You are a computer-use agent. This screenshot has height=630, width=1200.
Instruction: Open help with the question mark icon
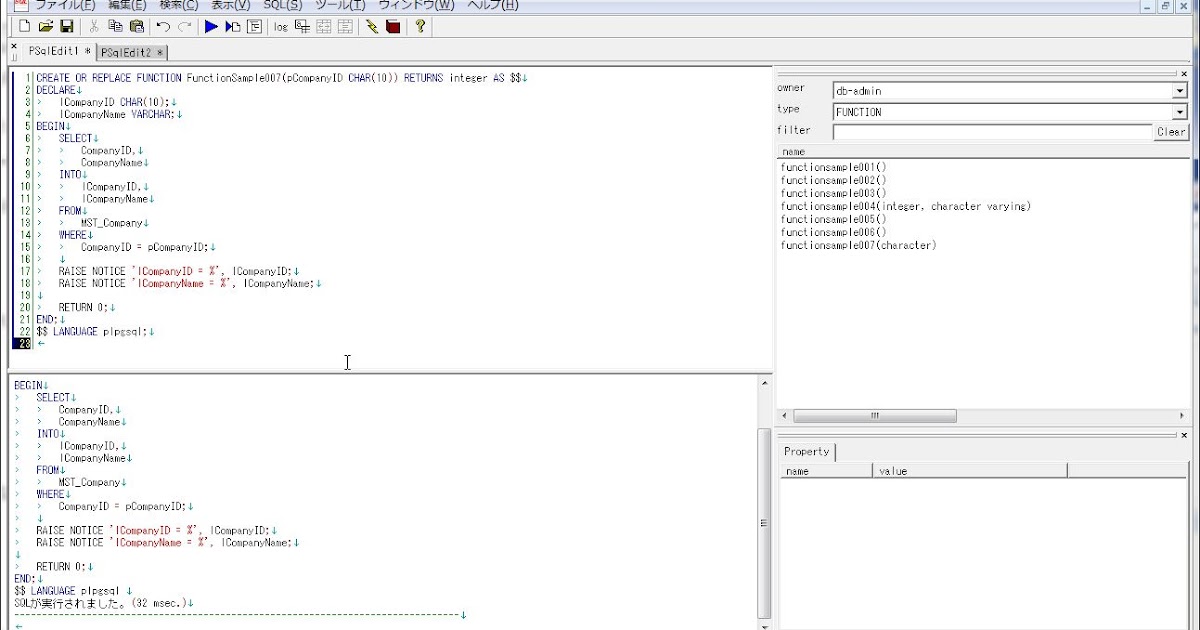coord(420,27)
